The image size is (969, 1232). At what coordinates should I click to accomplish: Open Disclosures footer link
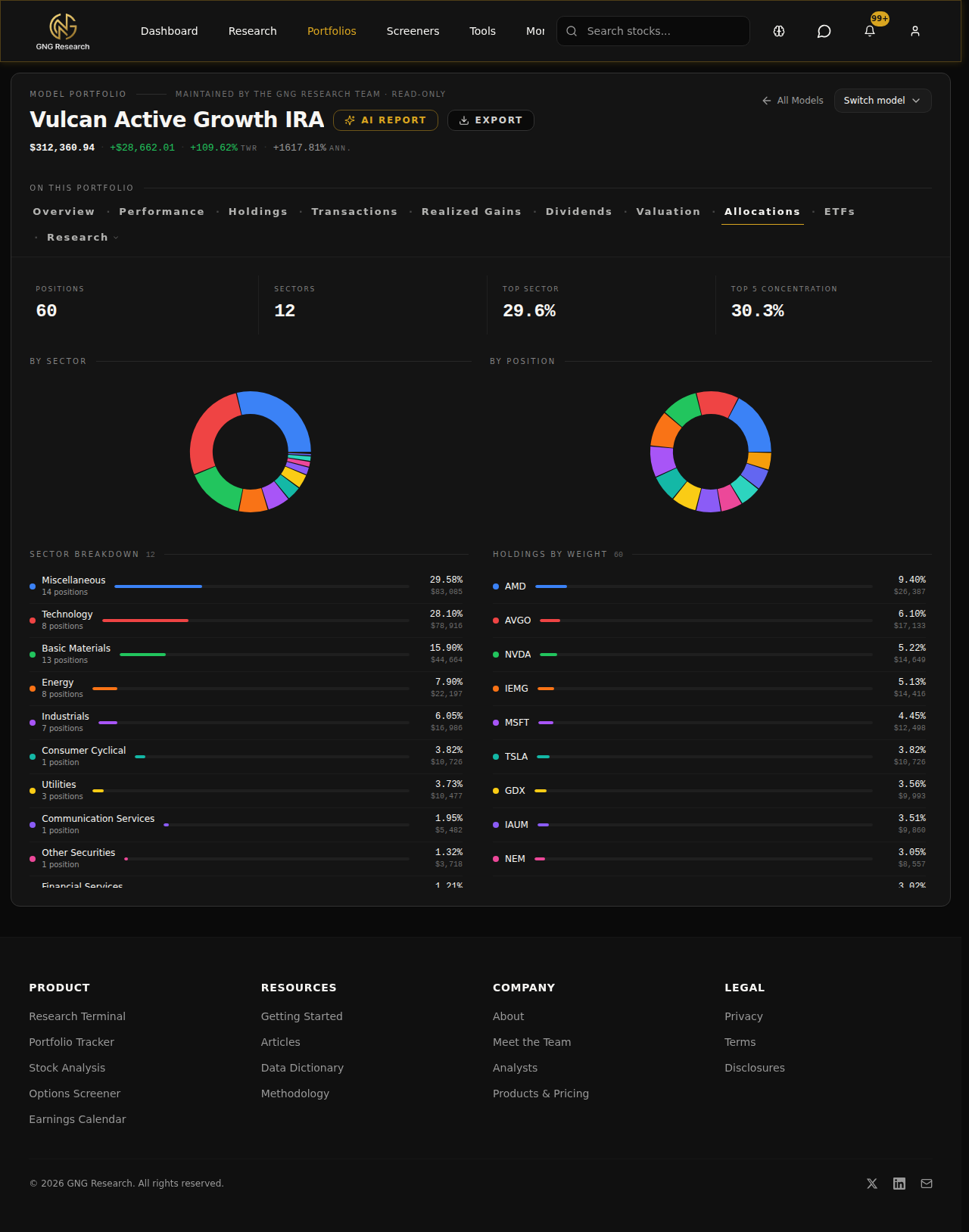[755, 1068]
